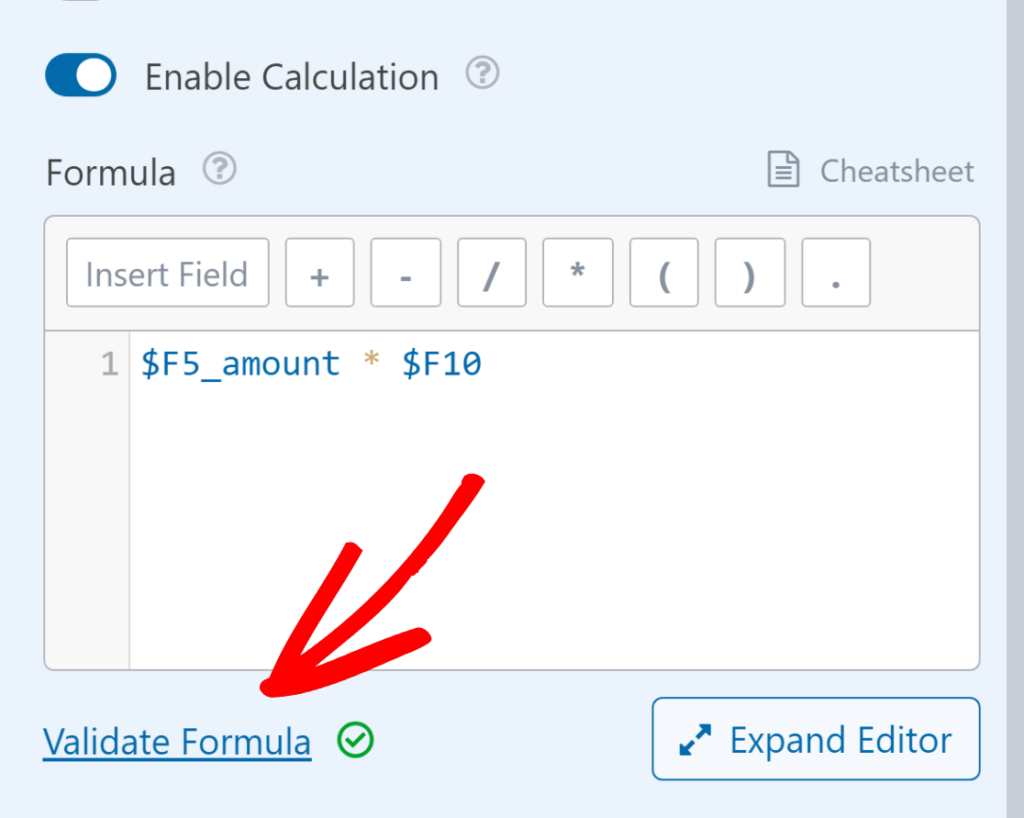Insert an addition operator into the formula
Viewport: 1024px width, 818px height.
pyautogui.click(x=319, y=272)
